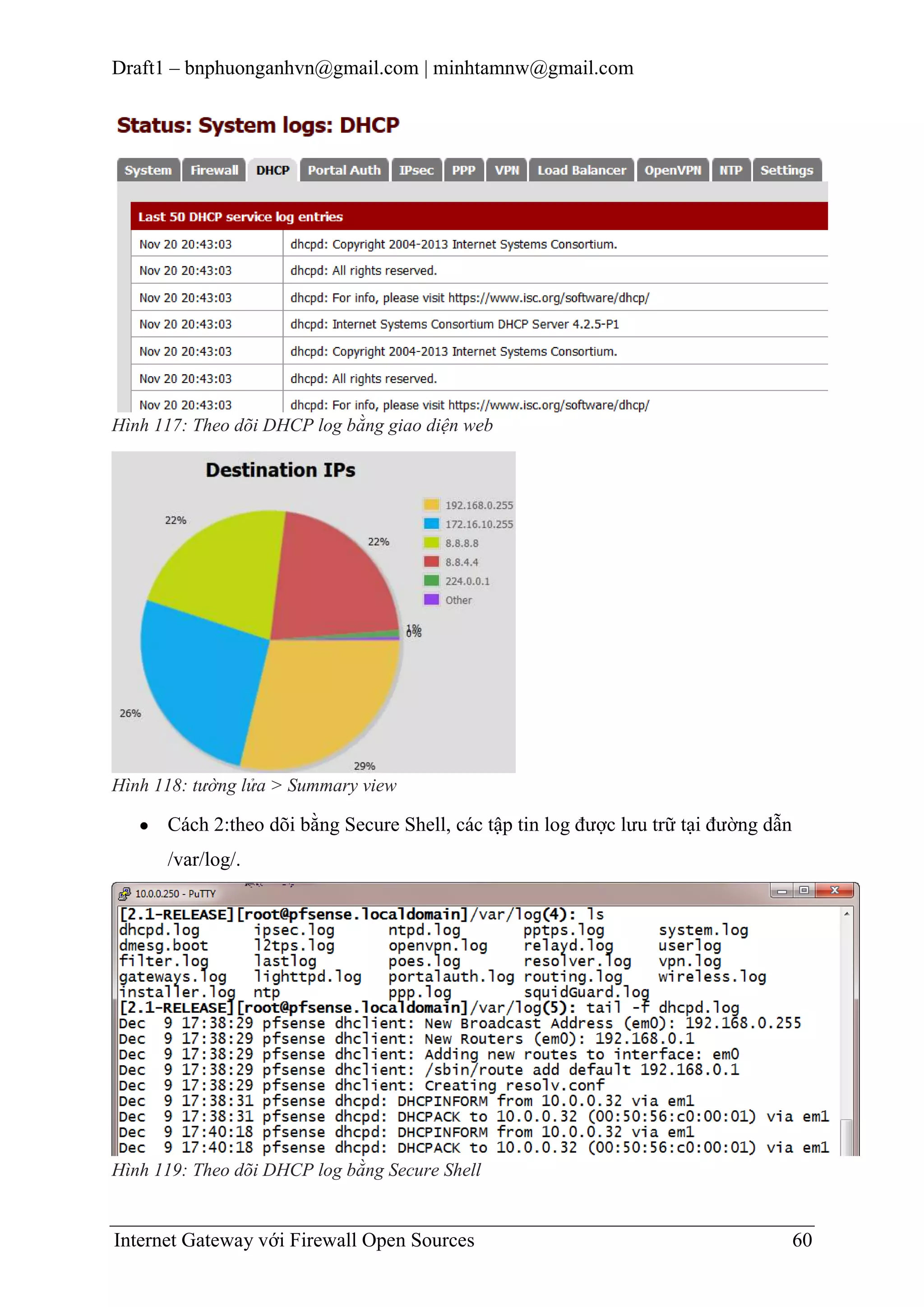Click the PuTTY scrollbar up arrow

pos(846,914)
